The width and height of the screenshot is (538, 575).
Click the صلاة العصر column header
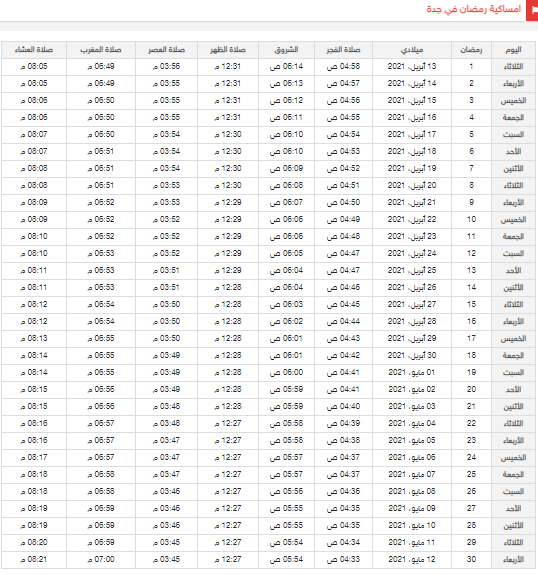point(166,50)
